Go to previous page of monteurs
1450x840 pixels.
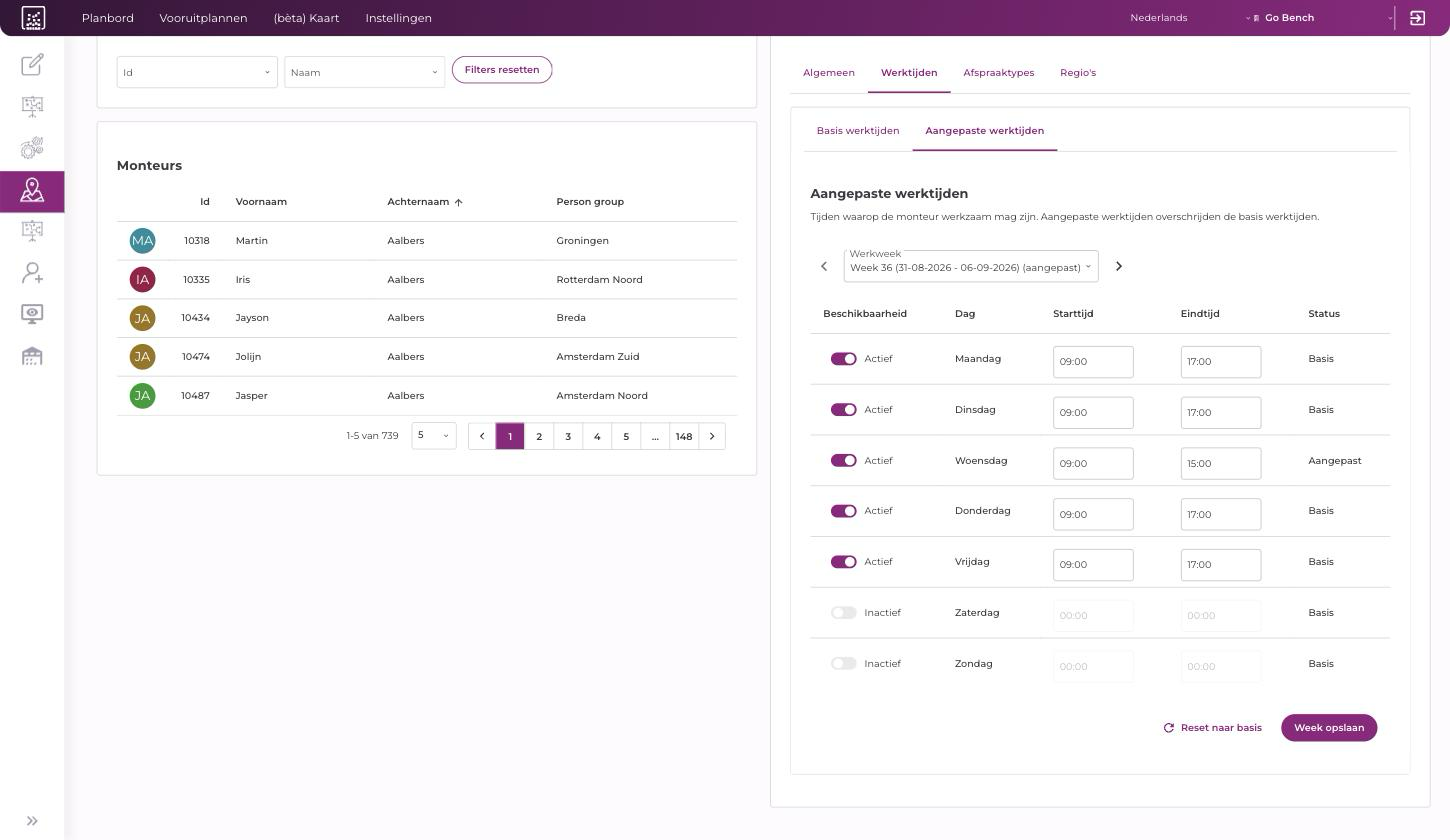tap(482, 436)
